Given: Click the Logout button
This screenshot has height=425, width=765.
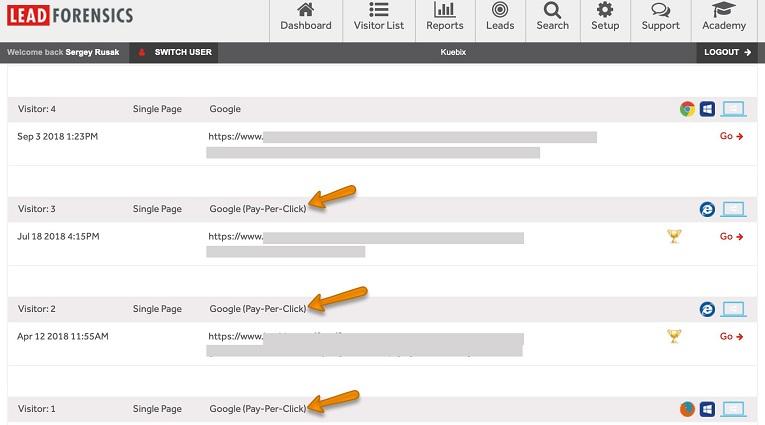Looking at the screenshot, I should click(727, 52).
